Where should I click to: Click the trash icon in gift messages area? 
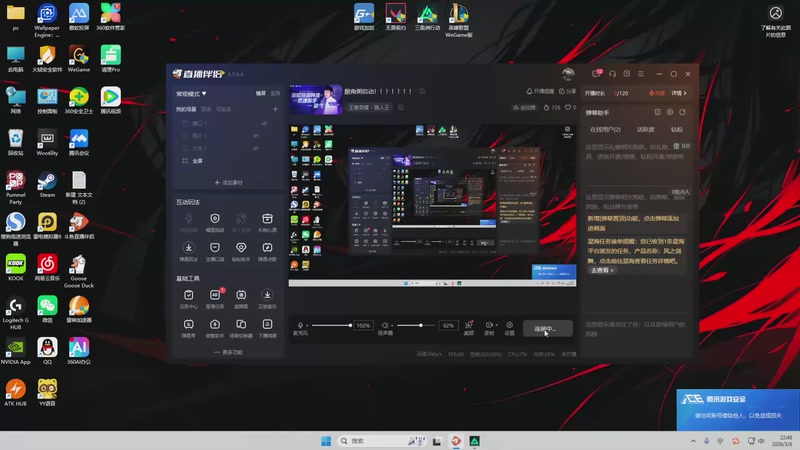tap(676, 146)
